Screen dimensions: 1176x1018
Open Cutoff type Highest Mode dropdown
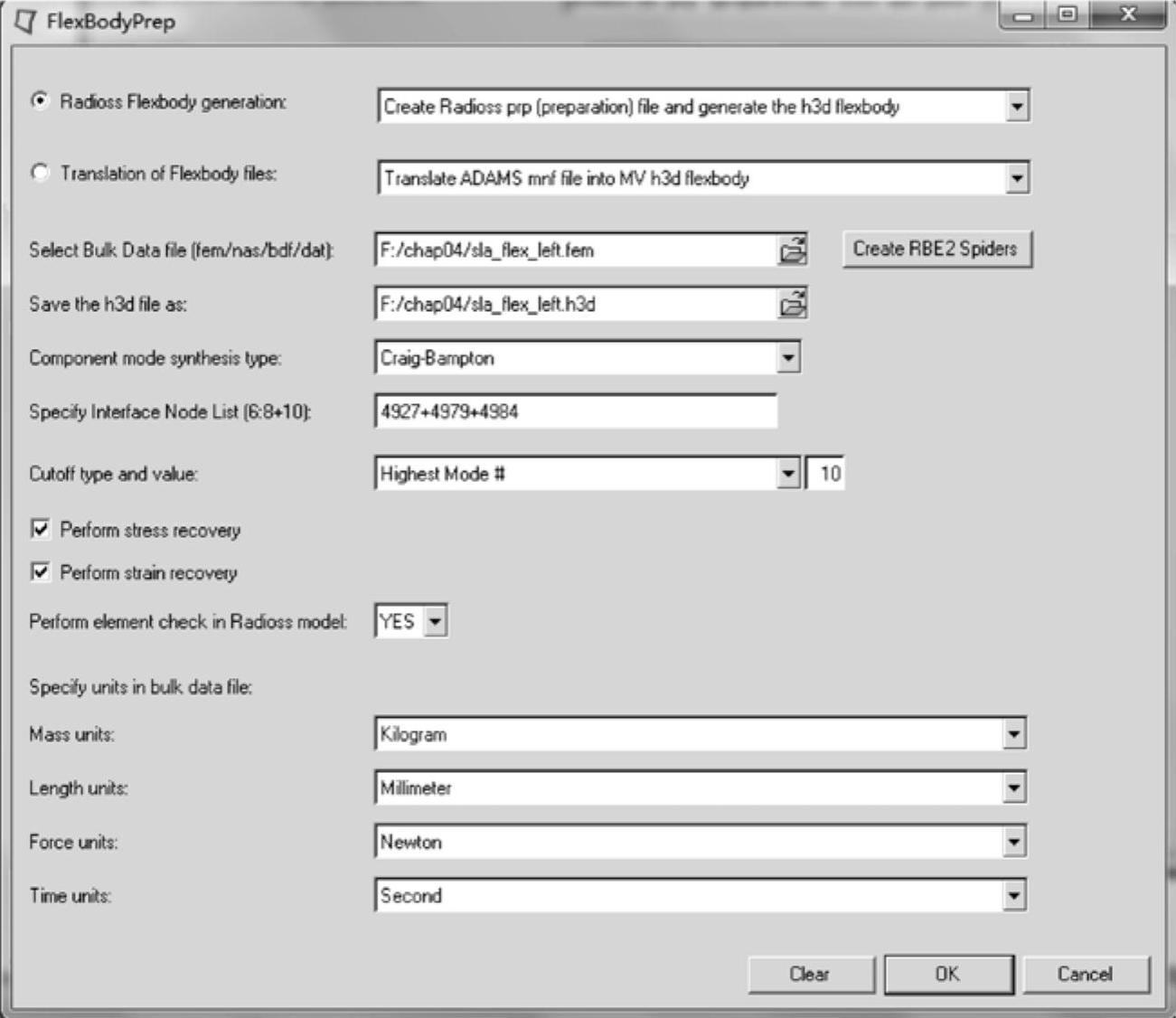click(788, 474)
